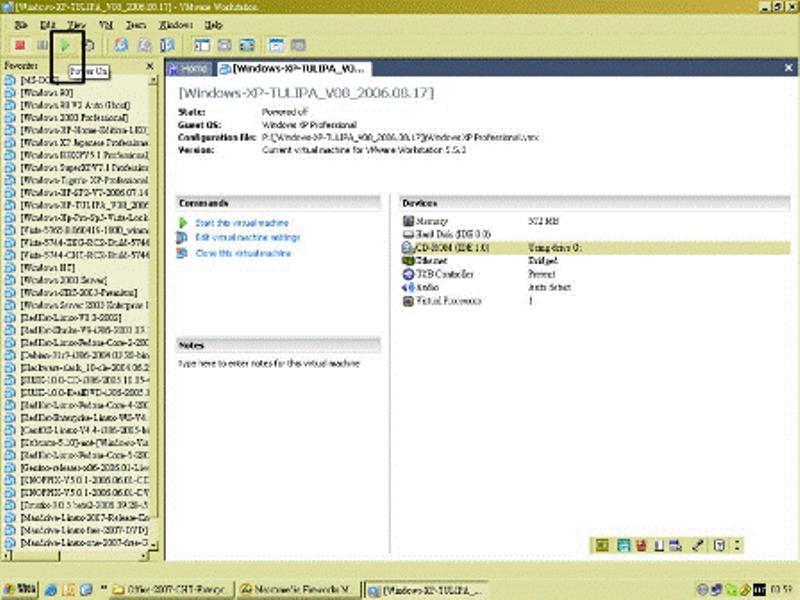The image size is (800, 600).
Task: Select the Mandriva Linux free 2007 DVD entry
Action: point(84,530)
